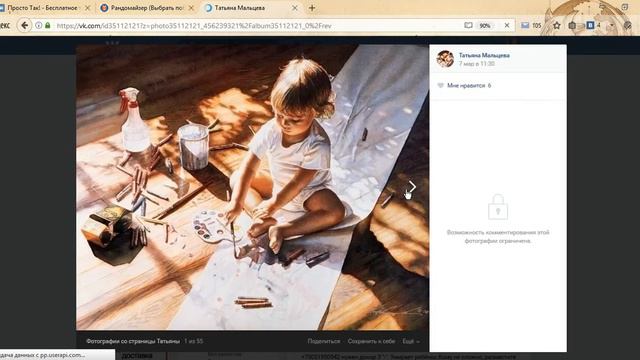Close the 'Рандомайзер' tab
This screenshot has width=640, height=360.
point(191,8)
